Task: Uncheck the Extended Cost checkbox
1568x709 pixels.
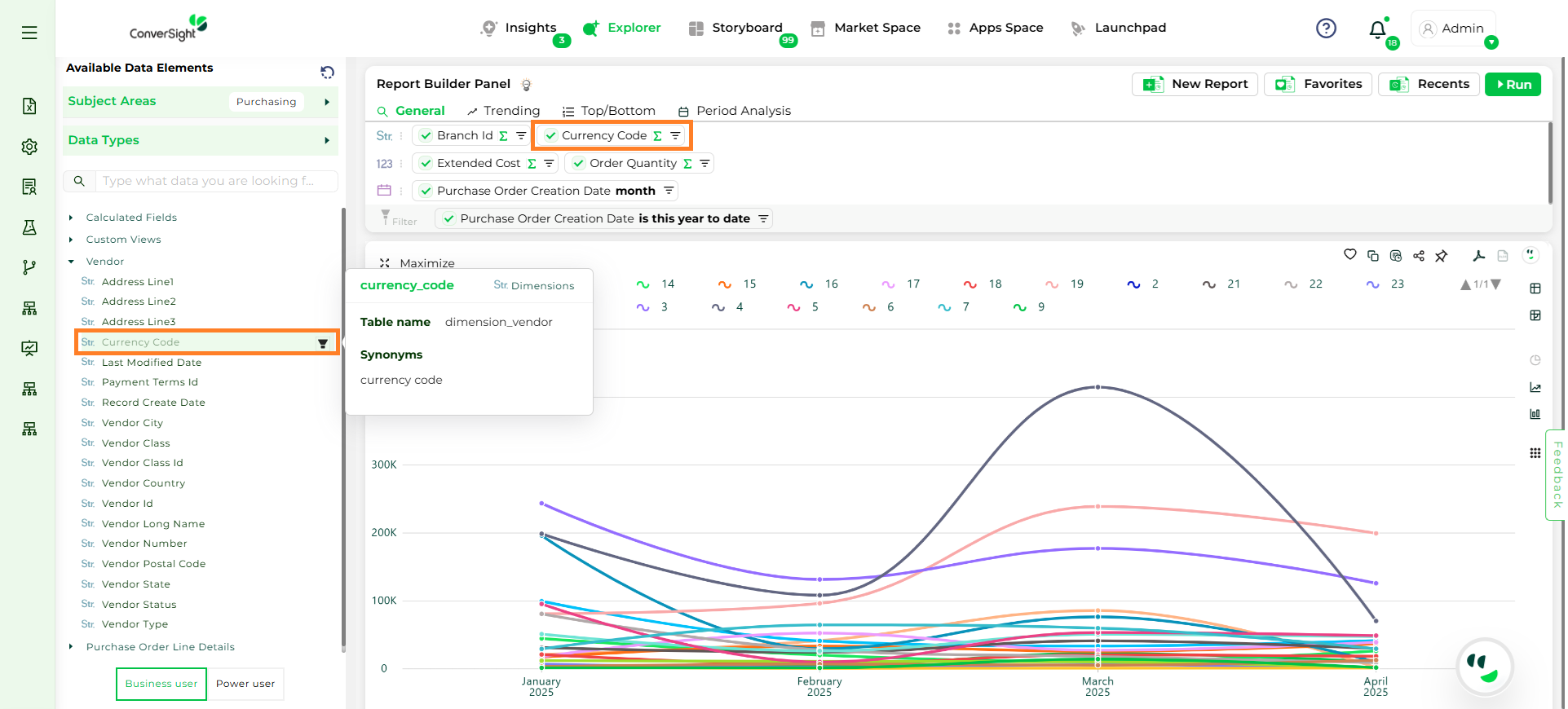Action: coord(426,164)
